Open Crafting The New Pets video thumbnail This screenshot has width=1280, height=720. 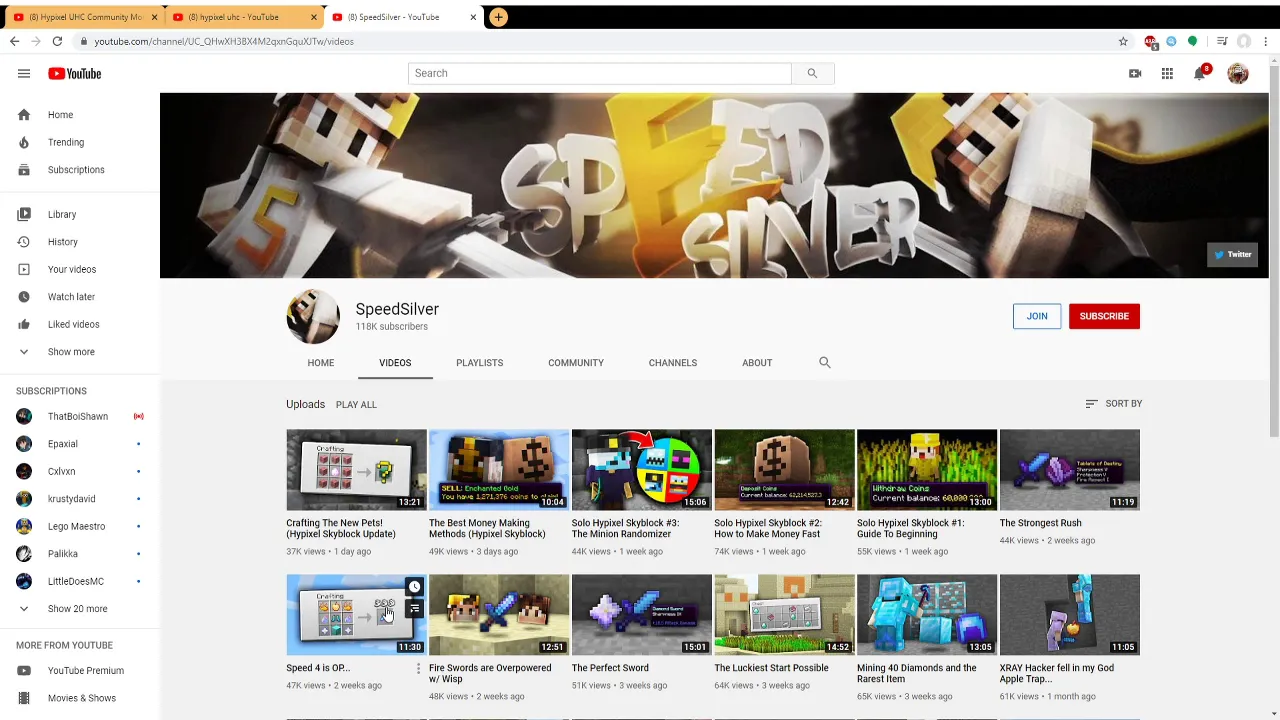click(x=356, y=470)
